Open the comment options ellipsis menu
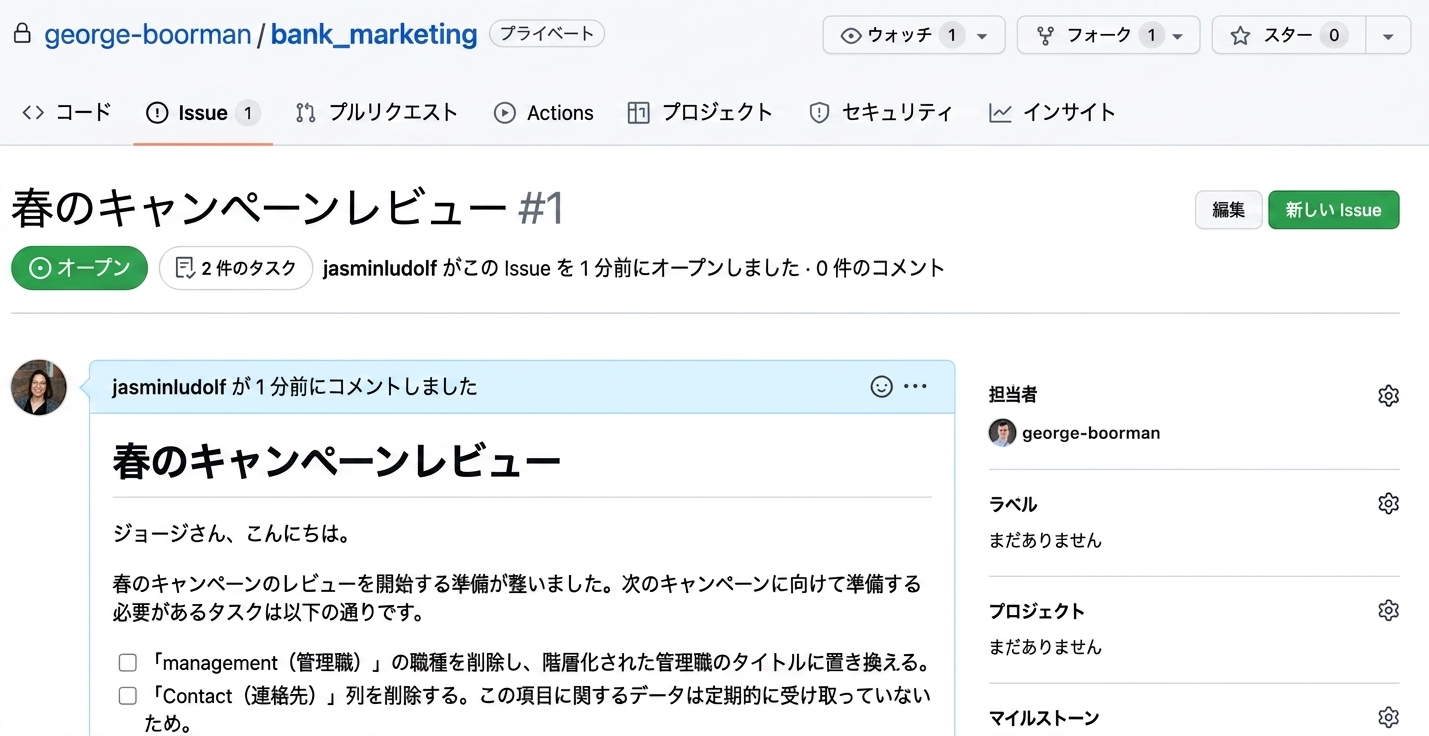This screenshot has height=736, width=1429. click(x=915, y=387)
